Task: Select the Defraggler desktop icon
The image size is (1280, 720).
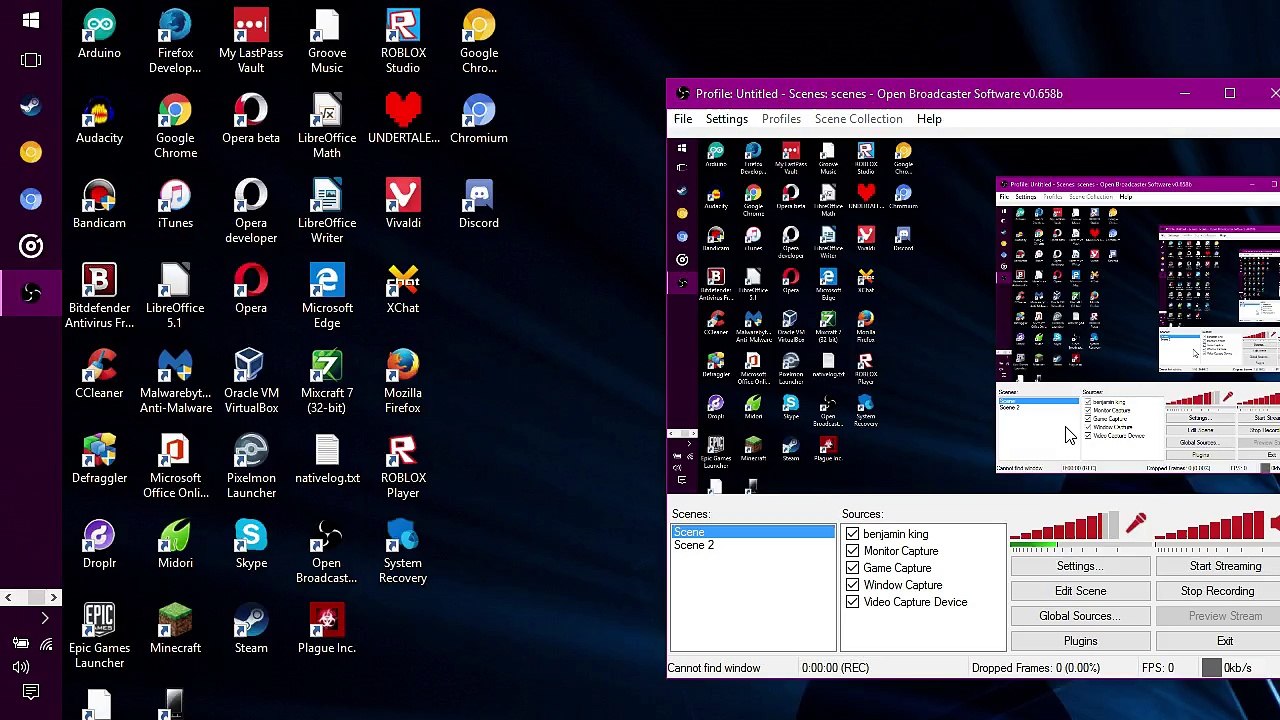Action: [x=99, y=459]
